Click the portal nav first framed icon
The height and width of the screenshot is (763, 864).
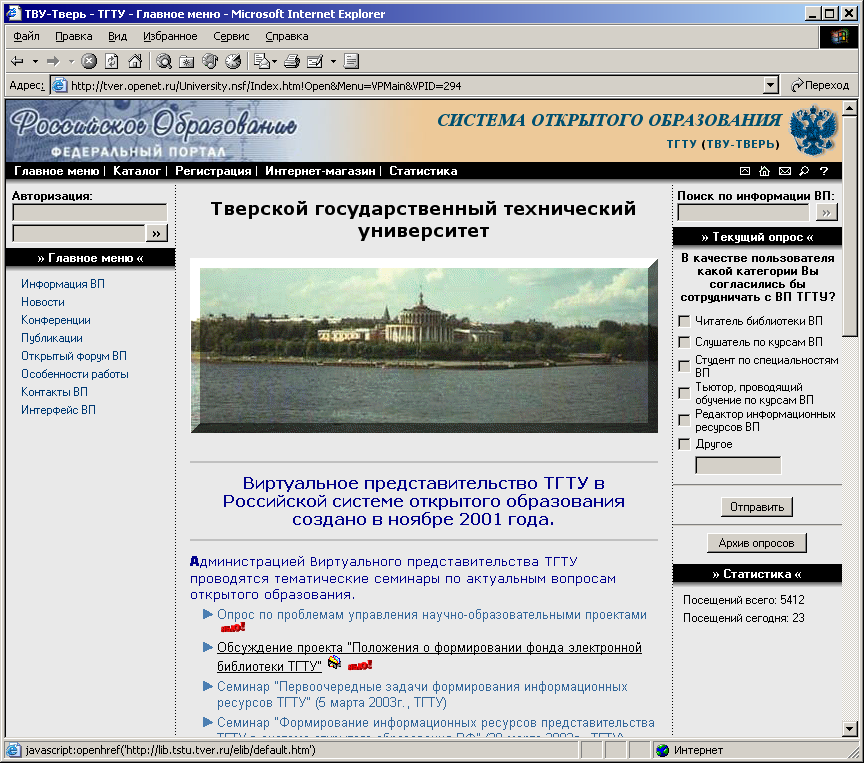[745, 171]
